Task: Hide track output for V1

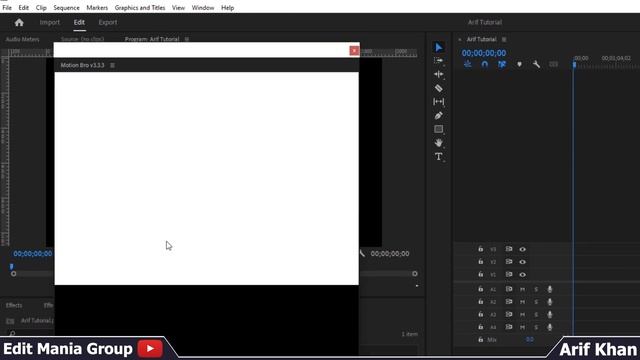Action: click(x=522, y=274)
